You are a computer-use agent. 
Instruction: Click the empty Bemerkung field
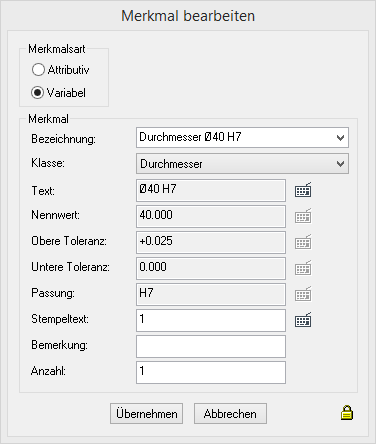[x=211, y=346]
